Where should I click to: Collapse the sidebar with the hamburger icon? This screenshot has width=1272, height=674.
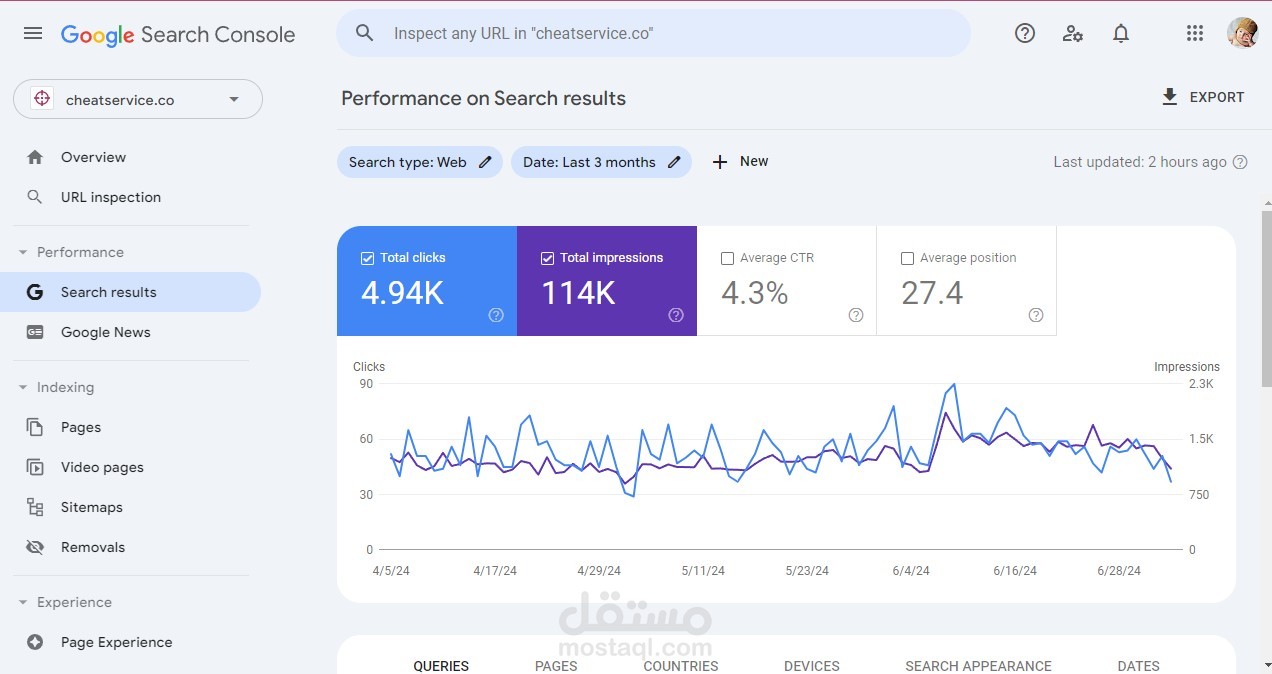(32, 32)
